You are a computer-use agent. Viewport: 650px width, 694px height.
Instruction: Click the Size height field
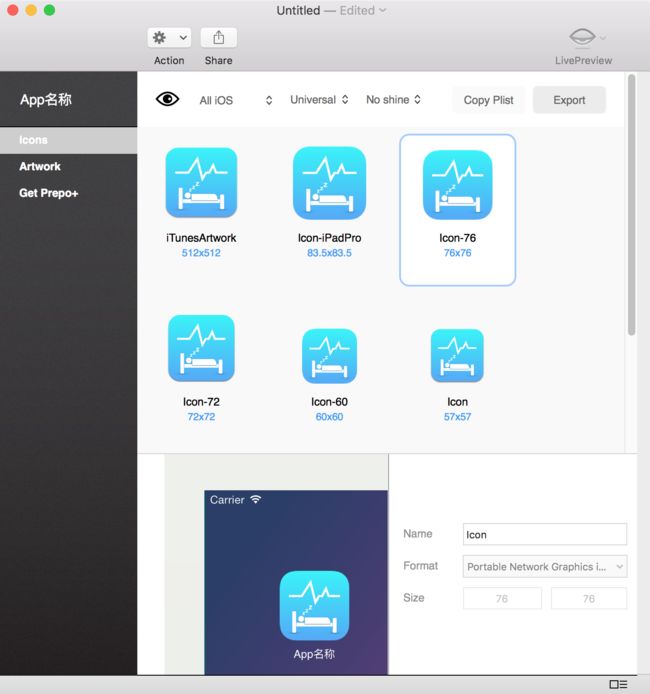tap(589, 598)
